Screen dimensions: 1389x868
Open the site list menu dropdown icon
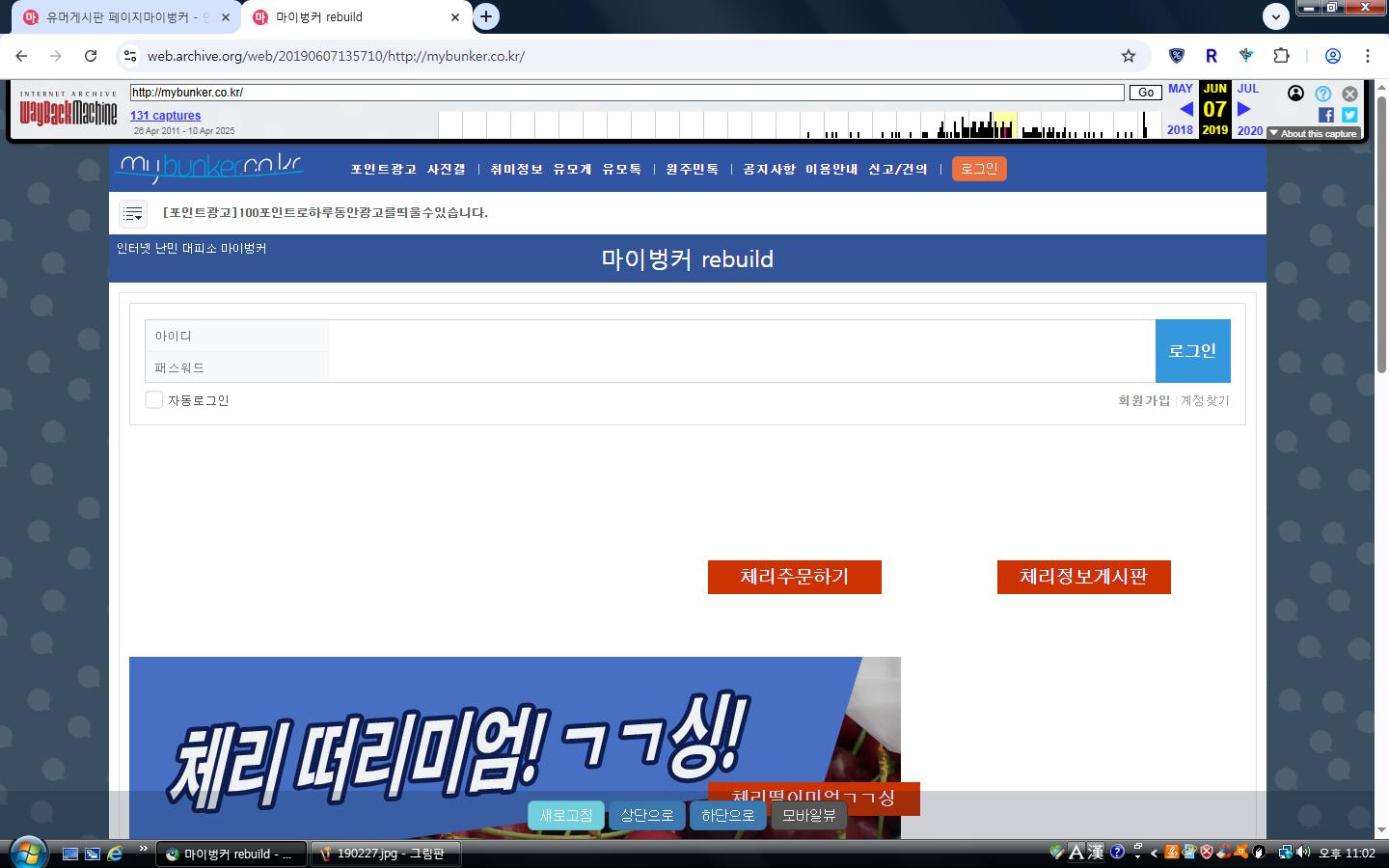pyautogui.click(x=133, y=213)
